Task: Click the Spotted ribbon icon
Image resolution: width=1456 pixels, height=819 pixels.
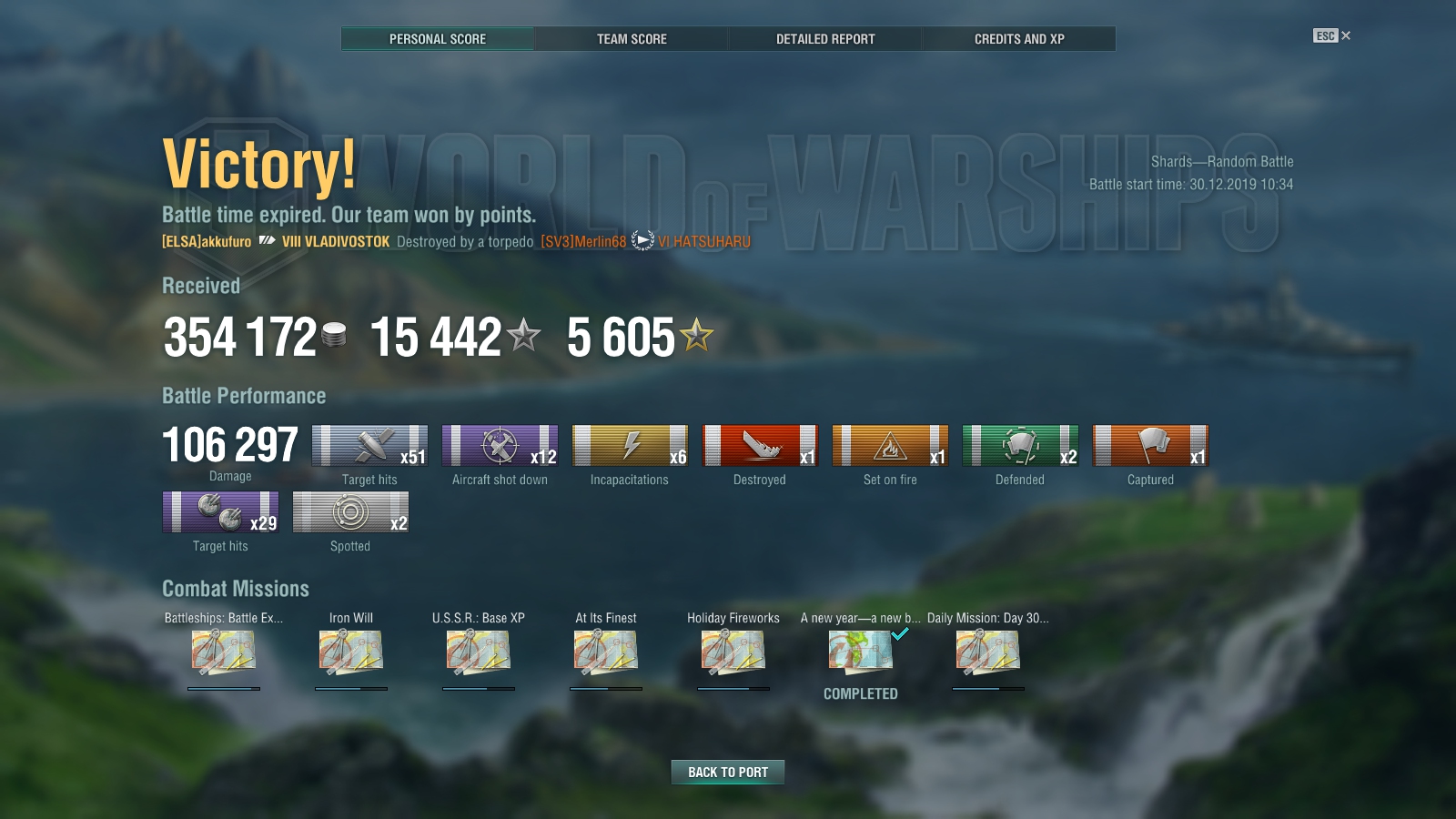Action: [x=350, y=512]
